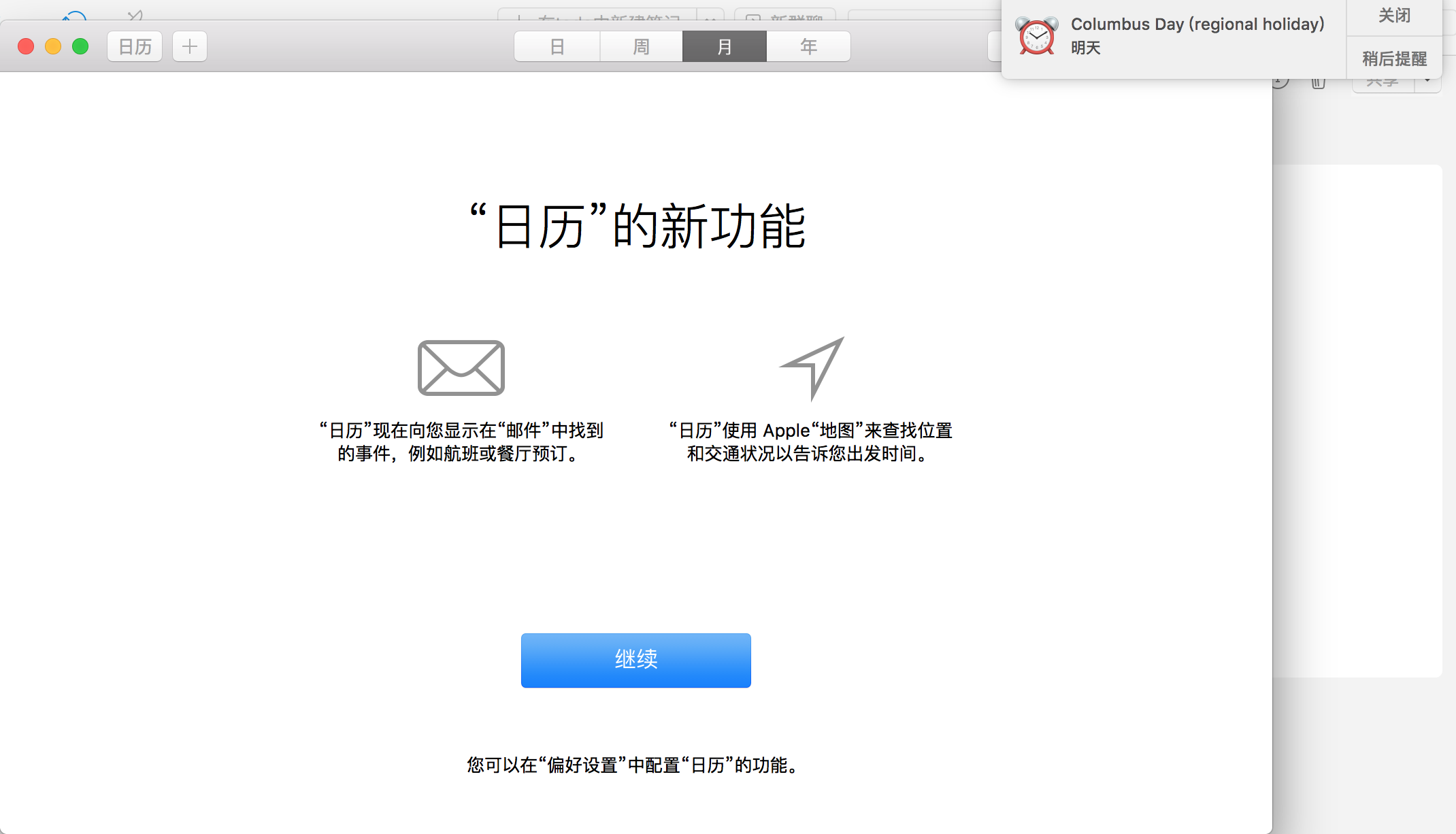Click the trash icon behind the notification
Image resolution: width=1456 pixels, height=834 pixels.
tap(1319, 83)
